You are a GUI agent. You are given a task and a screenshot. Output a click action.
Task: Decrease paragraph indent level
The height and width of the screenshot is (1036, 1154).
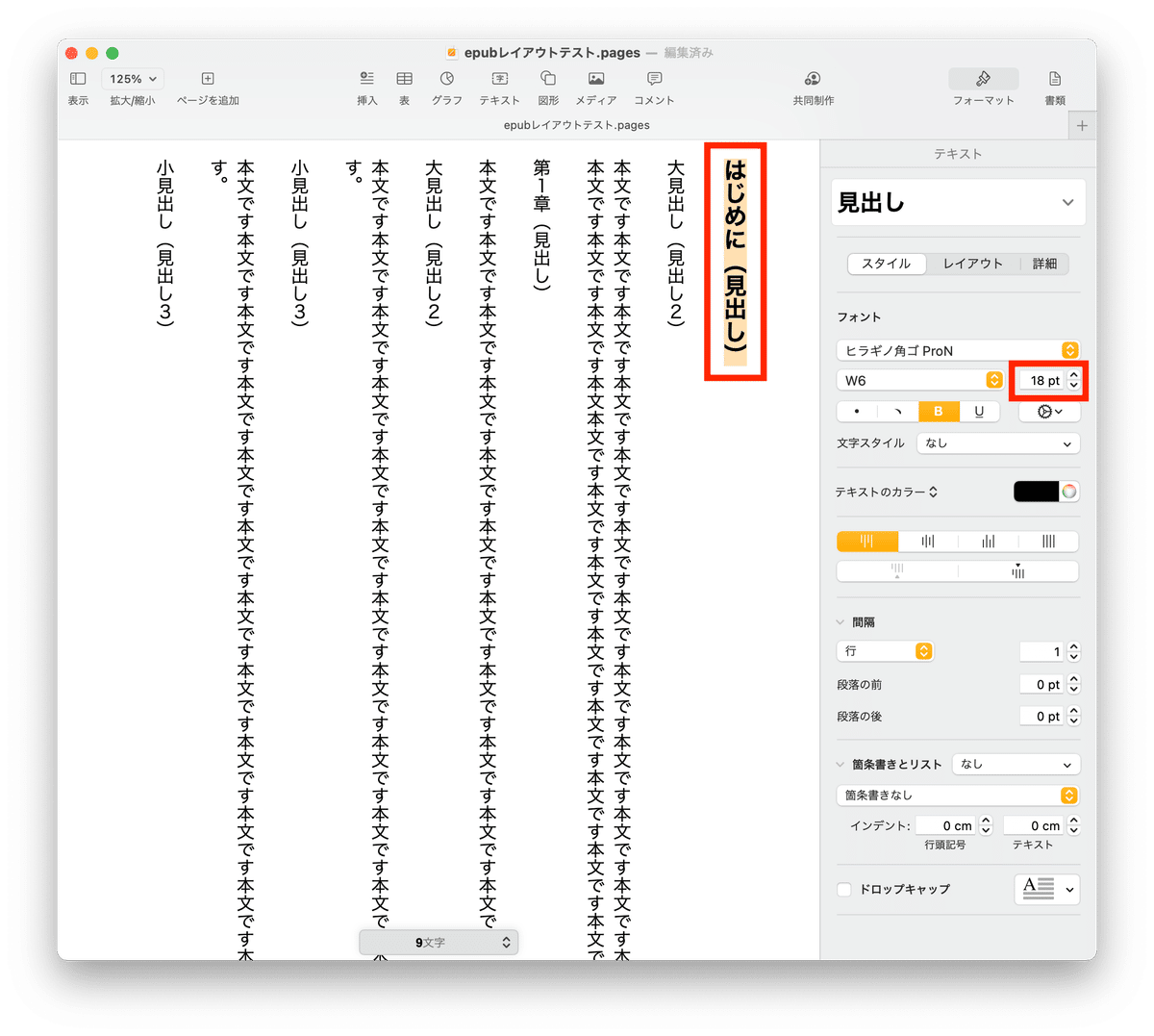897,571
